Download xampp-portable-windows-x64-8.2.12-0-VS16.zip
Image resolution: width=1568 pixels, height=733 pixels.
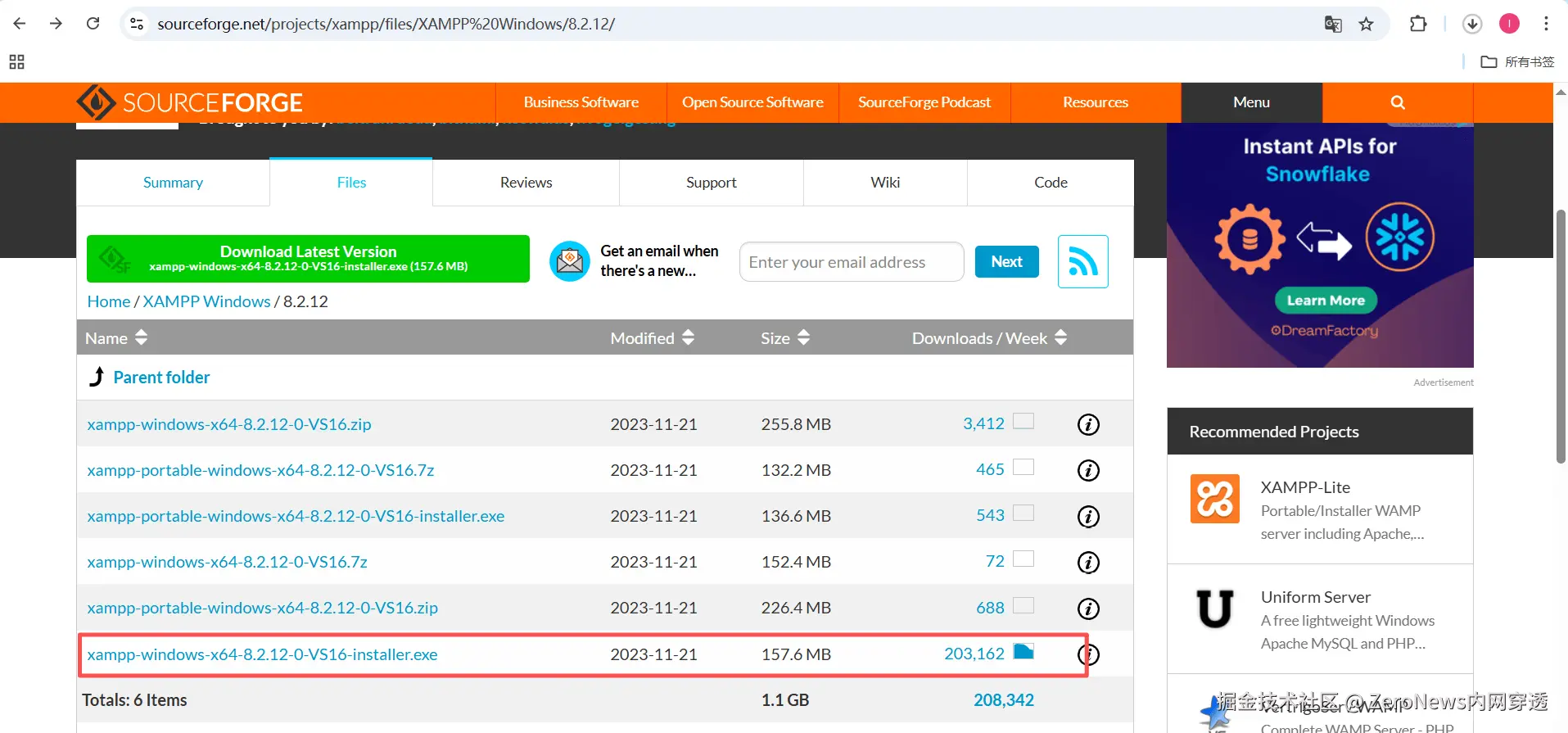pos(262,608)
